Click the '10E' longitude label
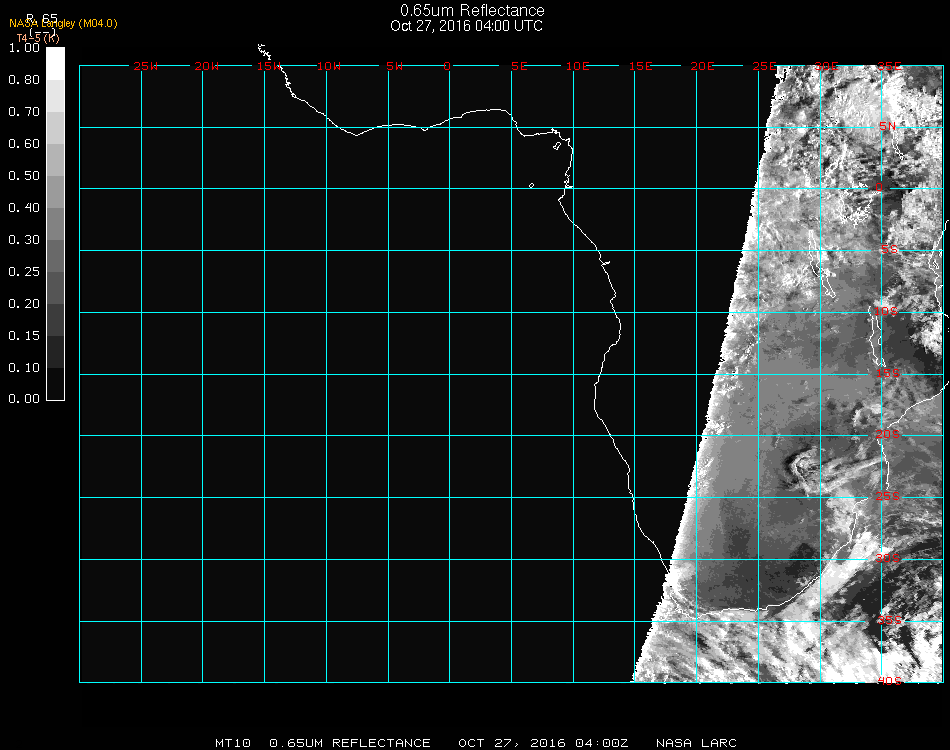Screen dimensions: 950x750 click(x=577, y=66)
